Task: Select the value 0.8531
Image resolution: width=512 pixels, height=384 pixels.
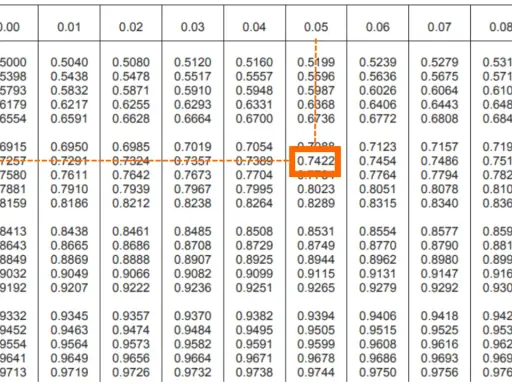Action: tap(316, 232)
